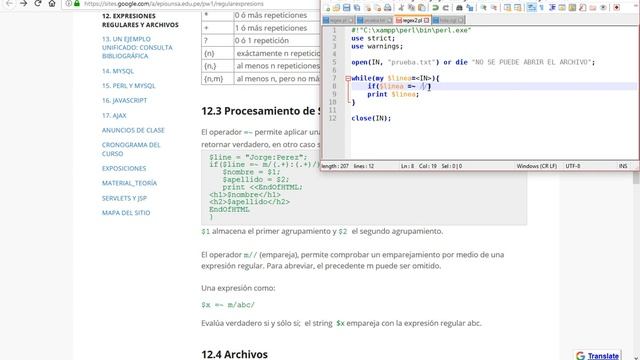The height and width of the screenshot is (360, 640).
Task: Toggle synchronized horizontal scrolling icon
Action: click(517, 8)
